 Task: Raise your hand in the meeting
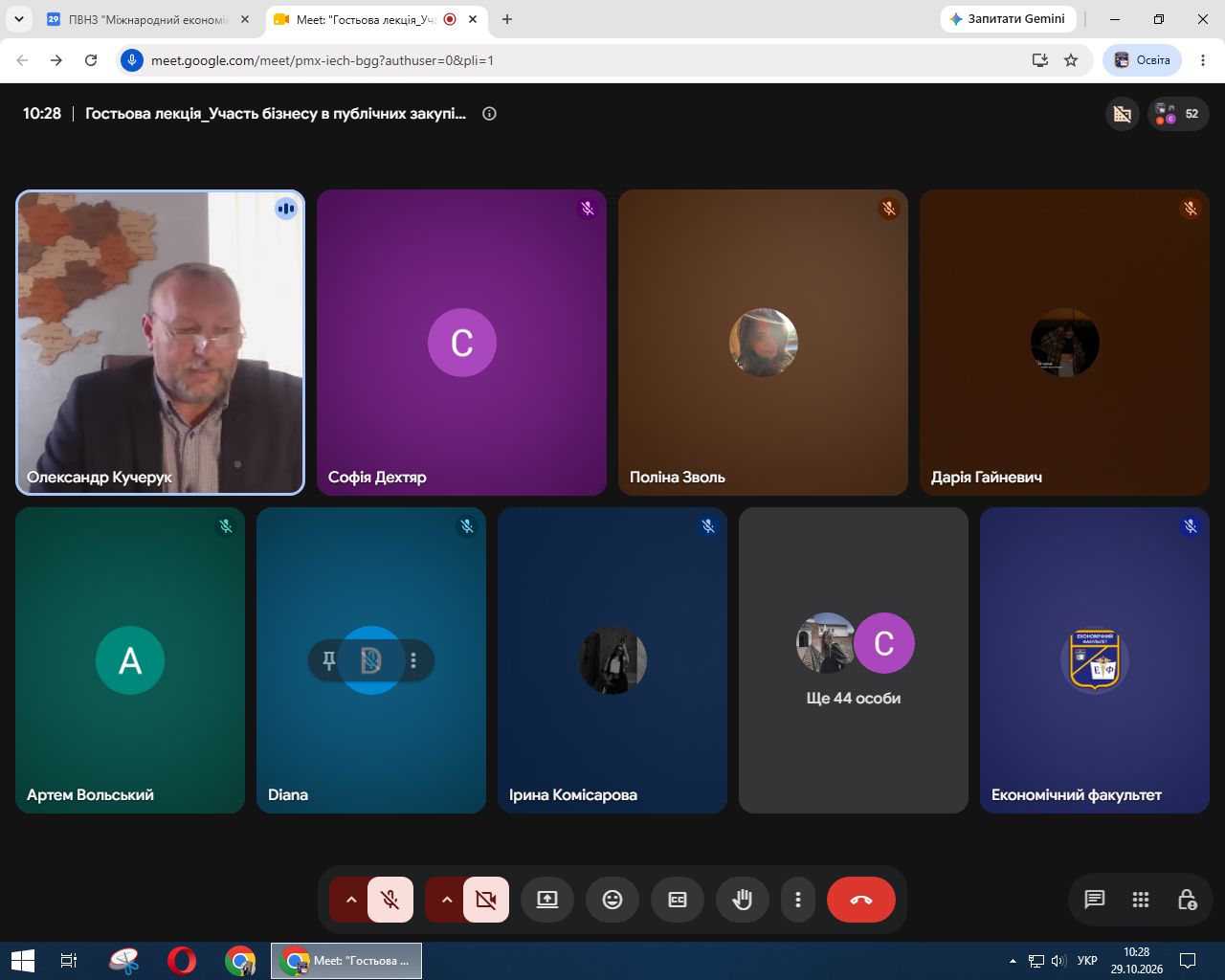coord(743,900)
